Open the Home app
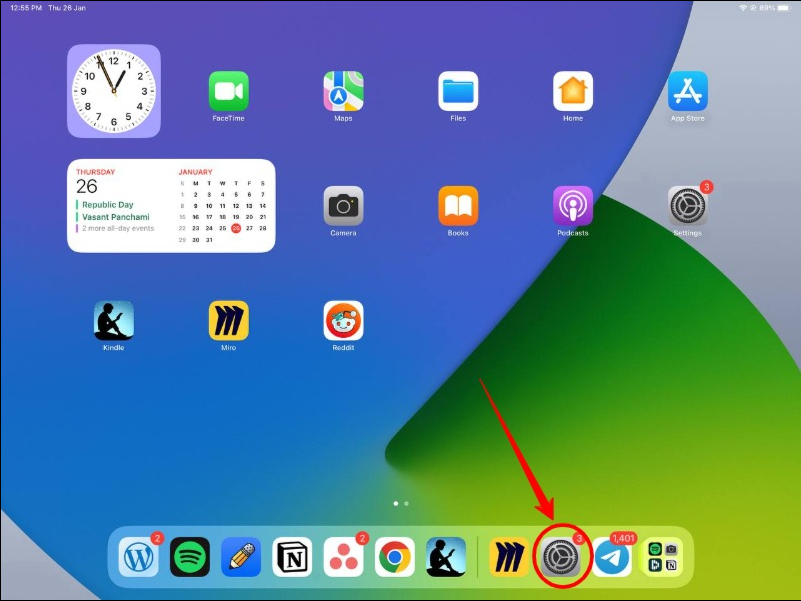Image resolution: width=801 pixels, height=601 pixels. (573, 92)
